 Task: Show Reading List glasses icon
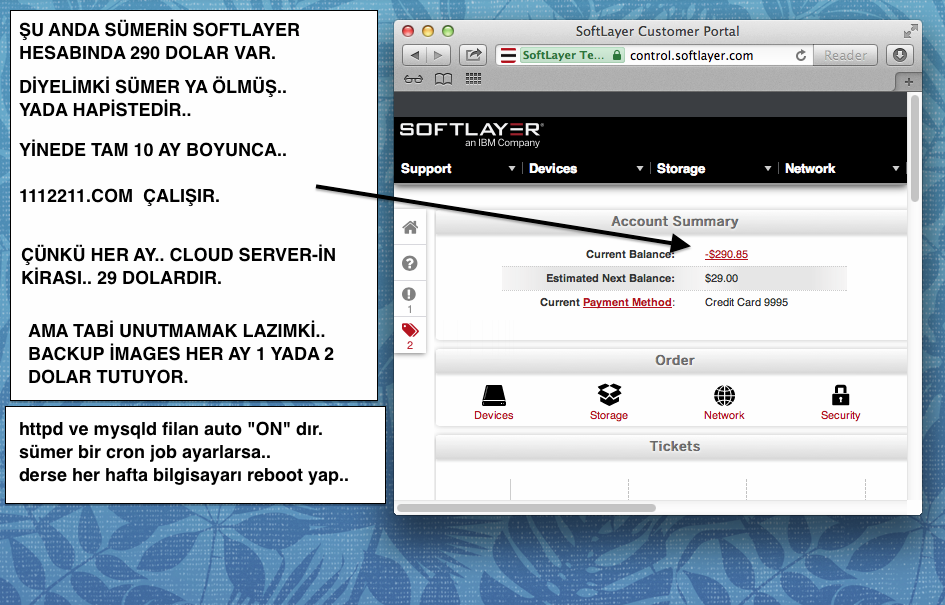[413, 79]
